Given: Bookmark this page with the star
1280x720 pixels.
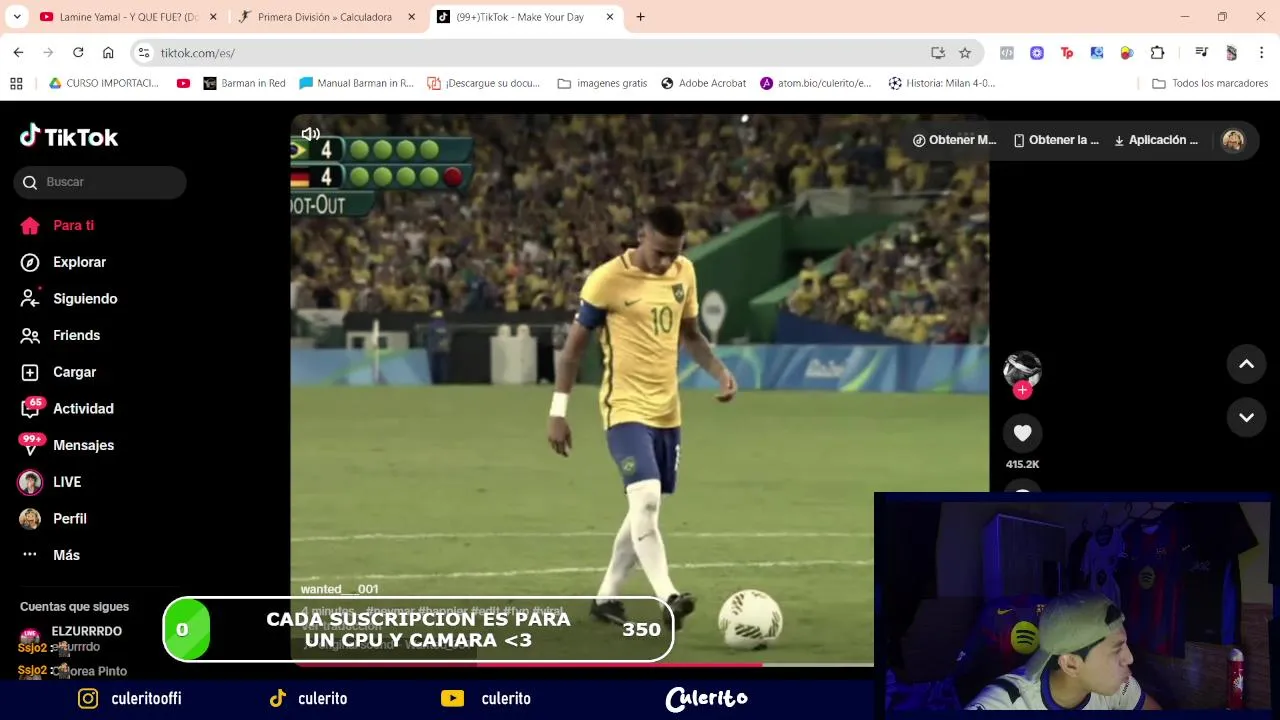Looking at the screenshot, I should (965, 52).
